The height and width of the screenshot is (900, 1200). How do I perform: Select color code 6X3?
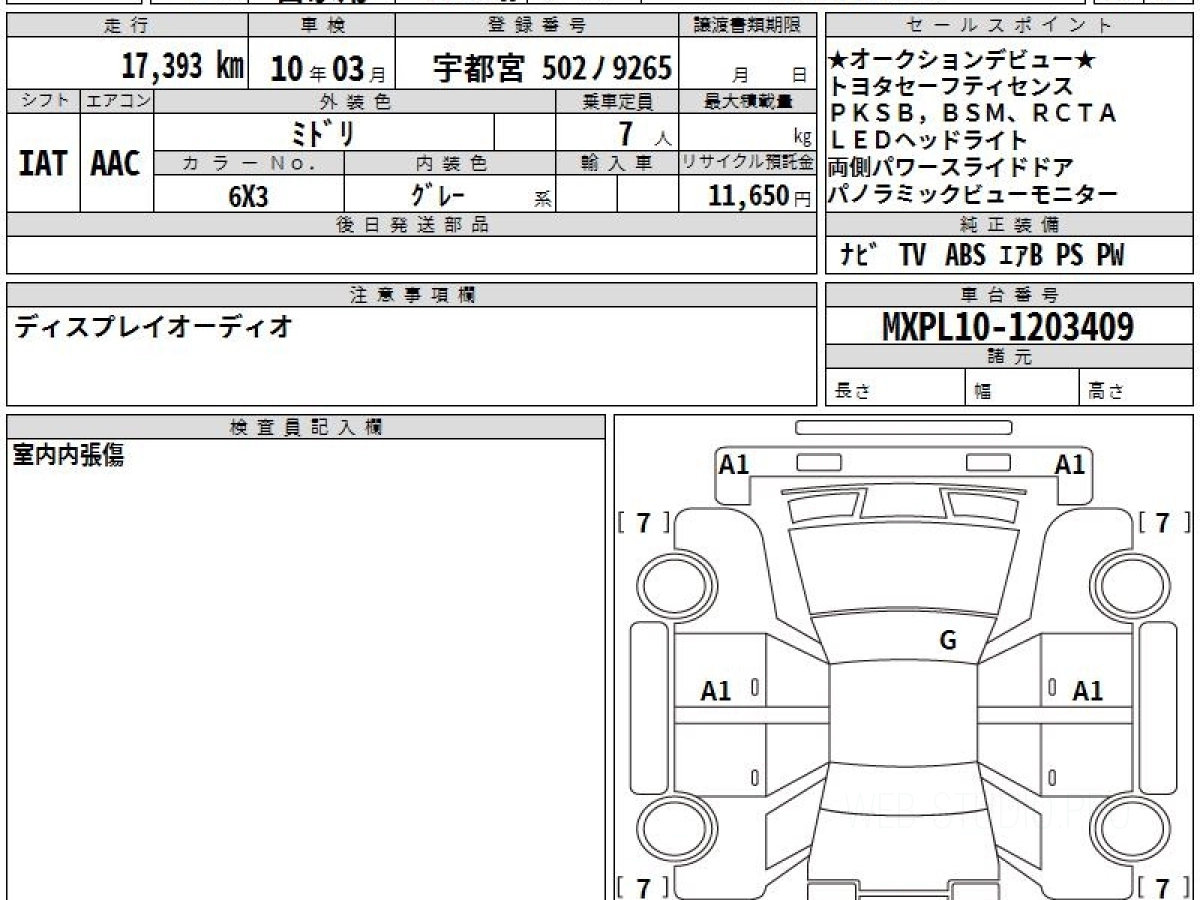249,195
